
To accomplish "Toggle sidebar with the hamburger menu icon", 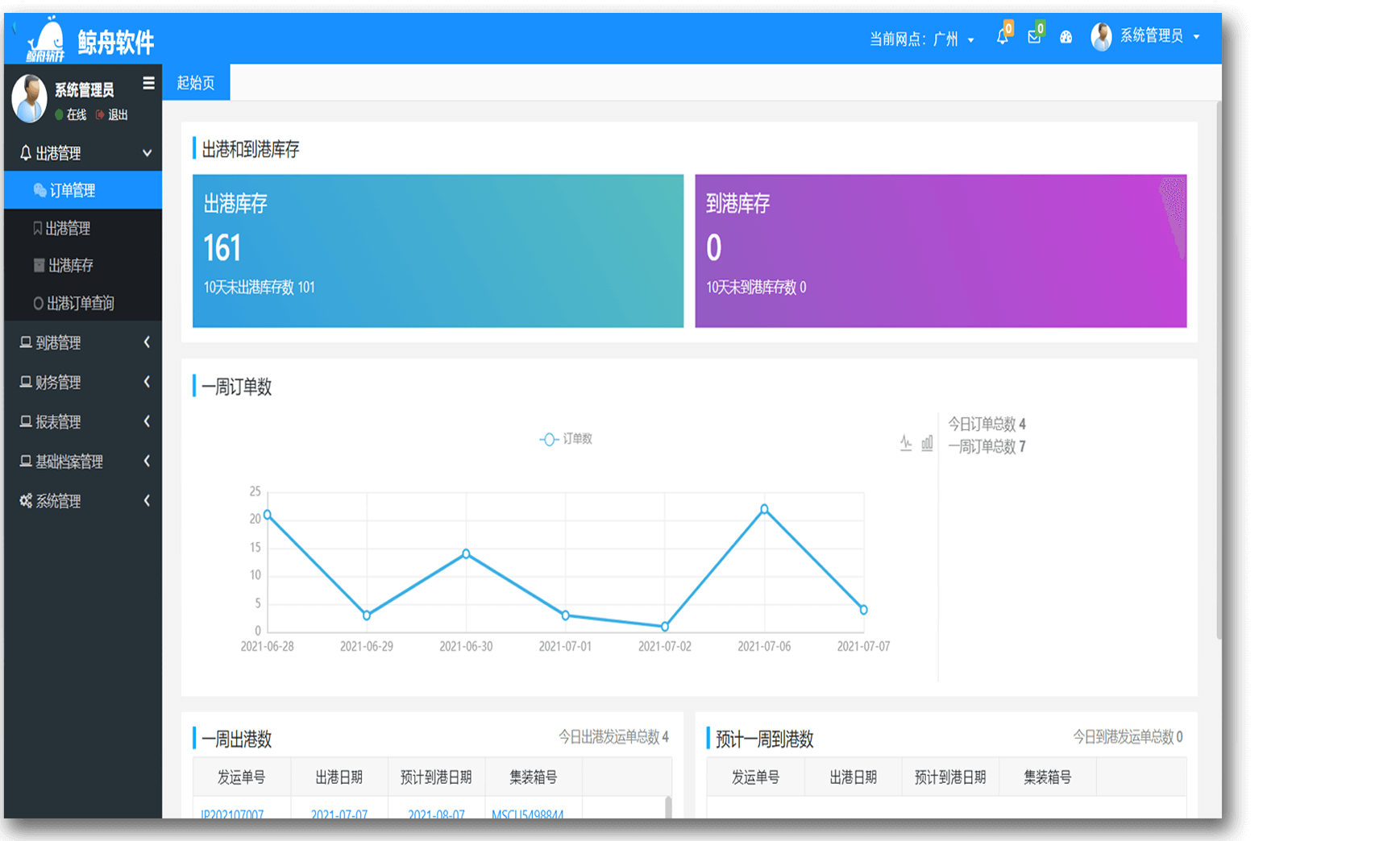I will [x=148, y=83].
